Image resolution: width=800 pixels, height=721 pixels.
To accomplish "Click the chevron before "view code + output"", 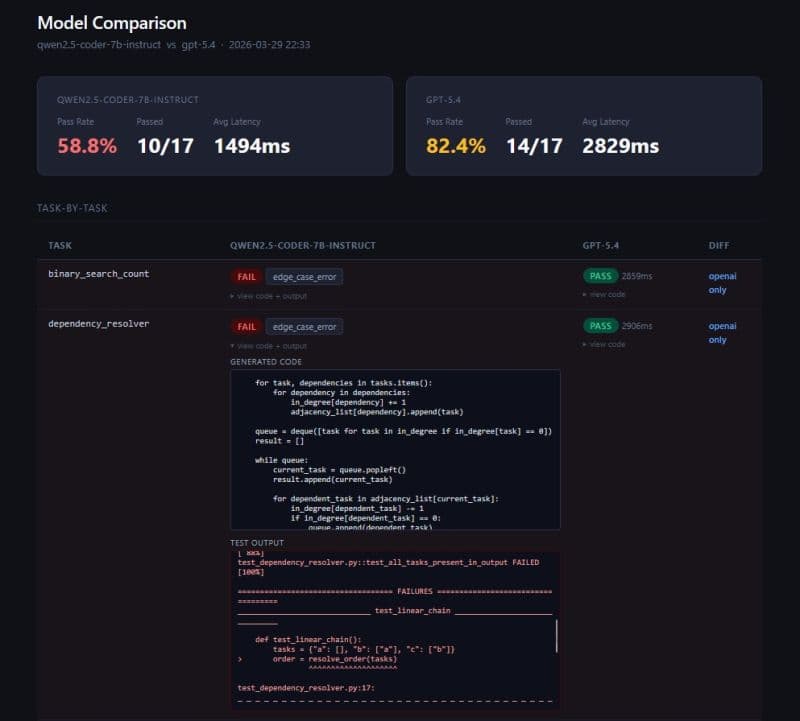I will point(231,294).
